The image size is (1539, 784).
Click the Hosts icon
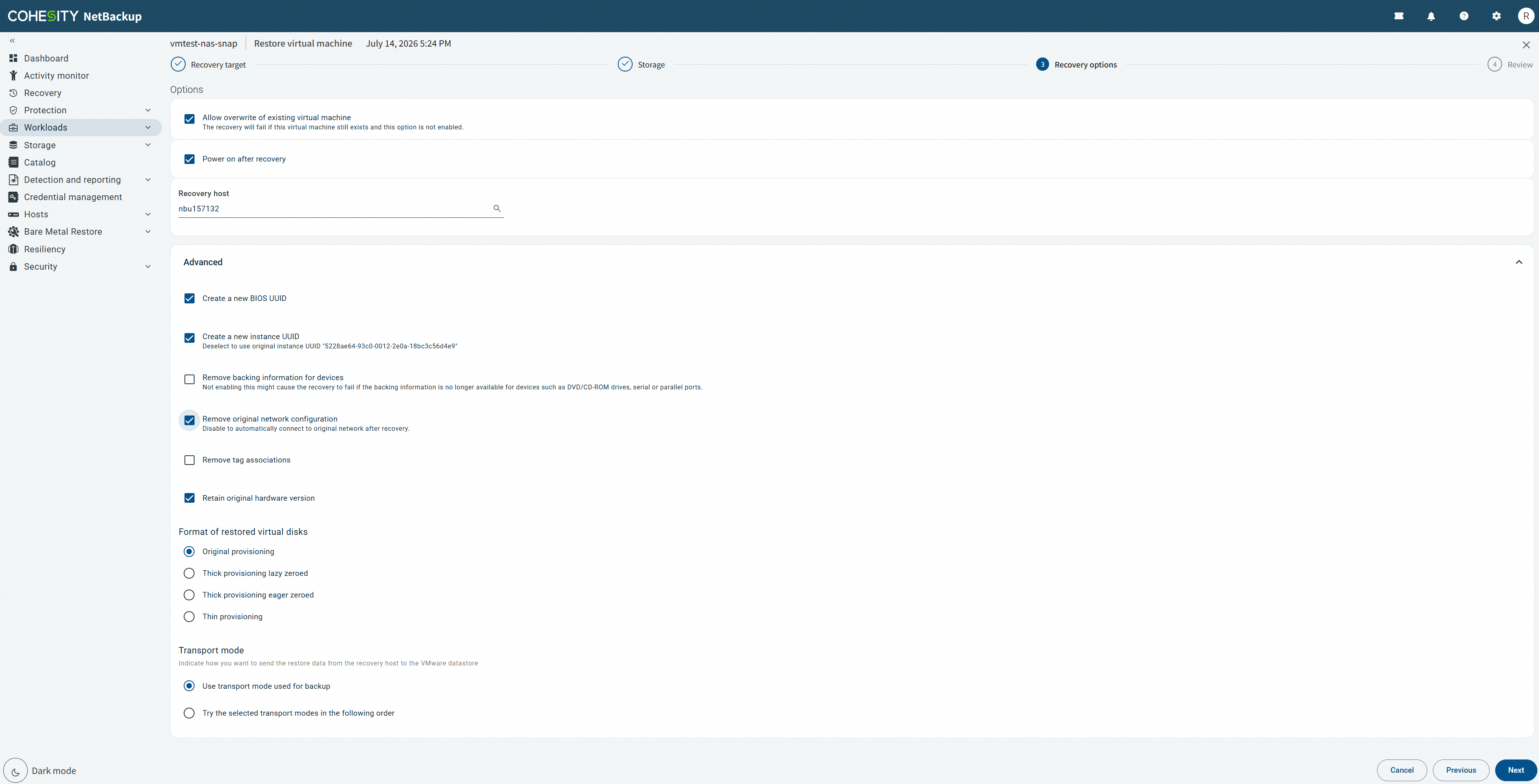coord(13,214)
